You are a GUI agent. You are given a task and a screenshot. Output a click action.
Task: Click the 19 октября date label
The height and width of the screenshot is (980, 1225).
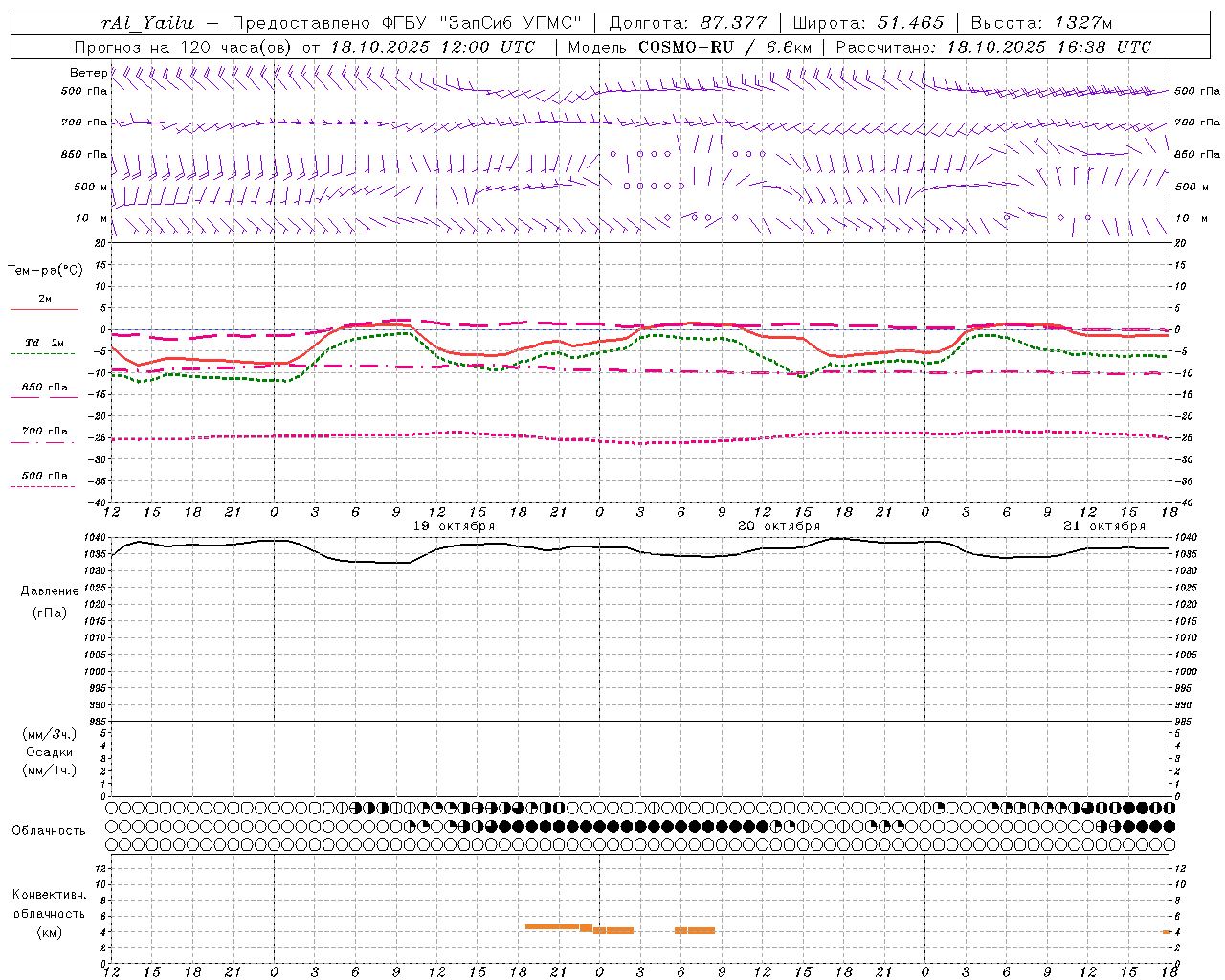click(x=454, y=526)
